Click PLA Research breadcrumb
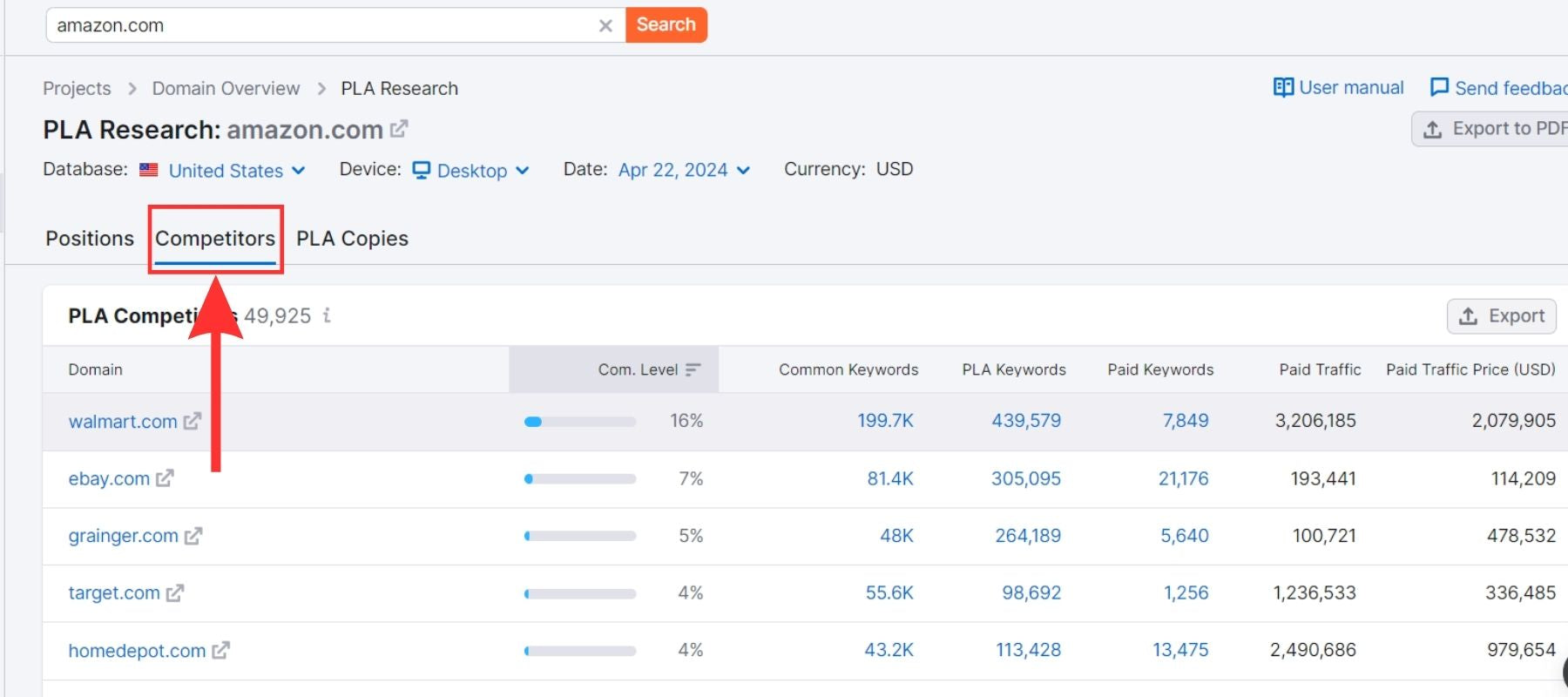This screenshot has width=1568, height=697. [x=399, y=88]
